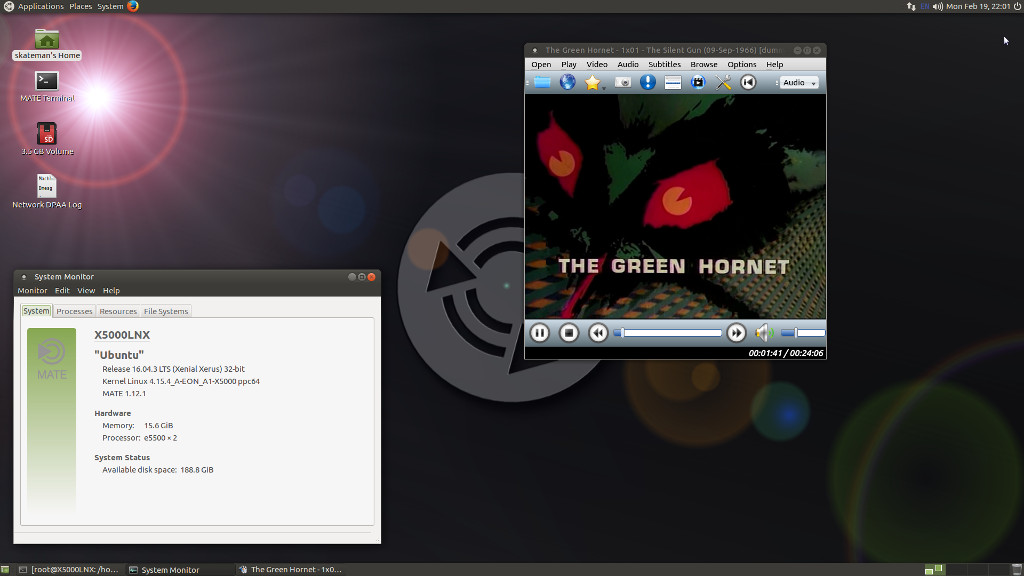Open the SMPlayer Open menu
The height and width of the screenshot is (576, 1024).
(541, 65)
